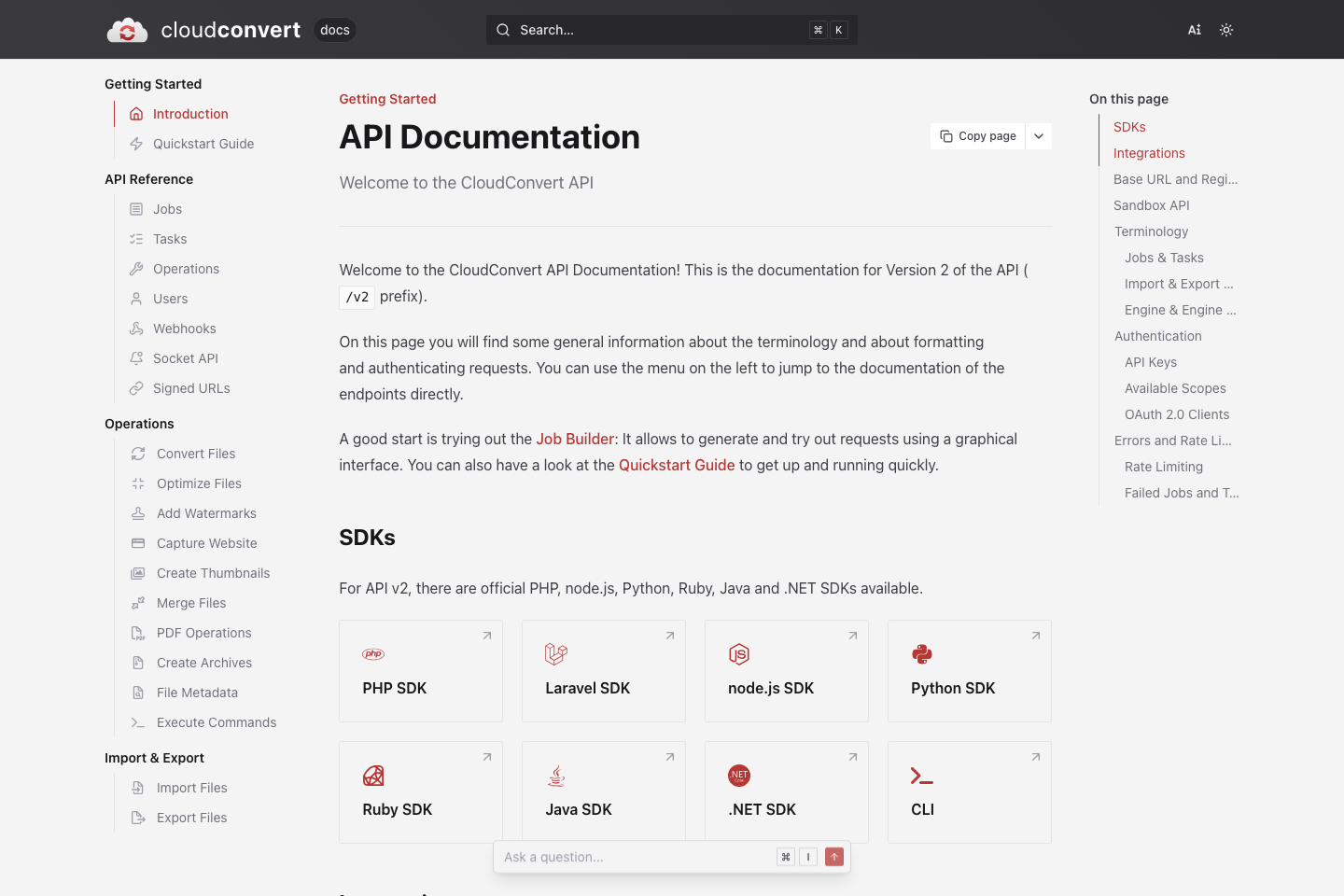Select Quickstart Guide in the sidebar
This screenshot has width=1344, height=896.
pos(204,144)
